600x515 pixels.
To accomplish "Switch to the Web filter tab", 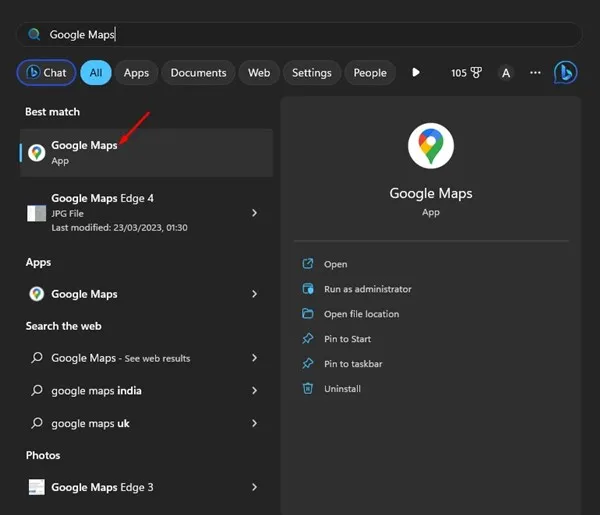I will pyautogui.click(x=259, y=73).
